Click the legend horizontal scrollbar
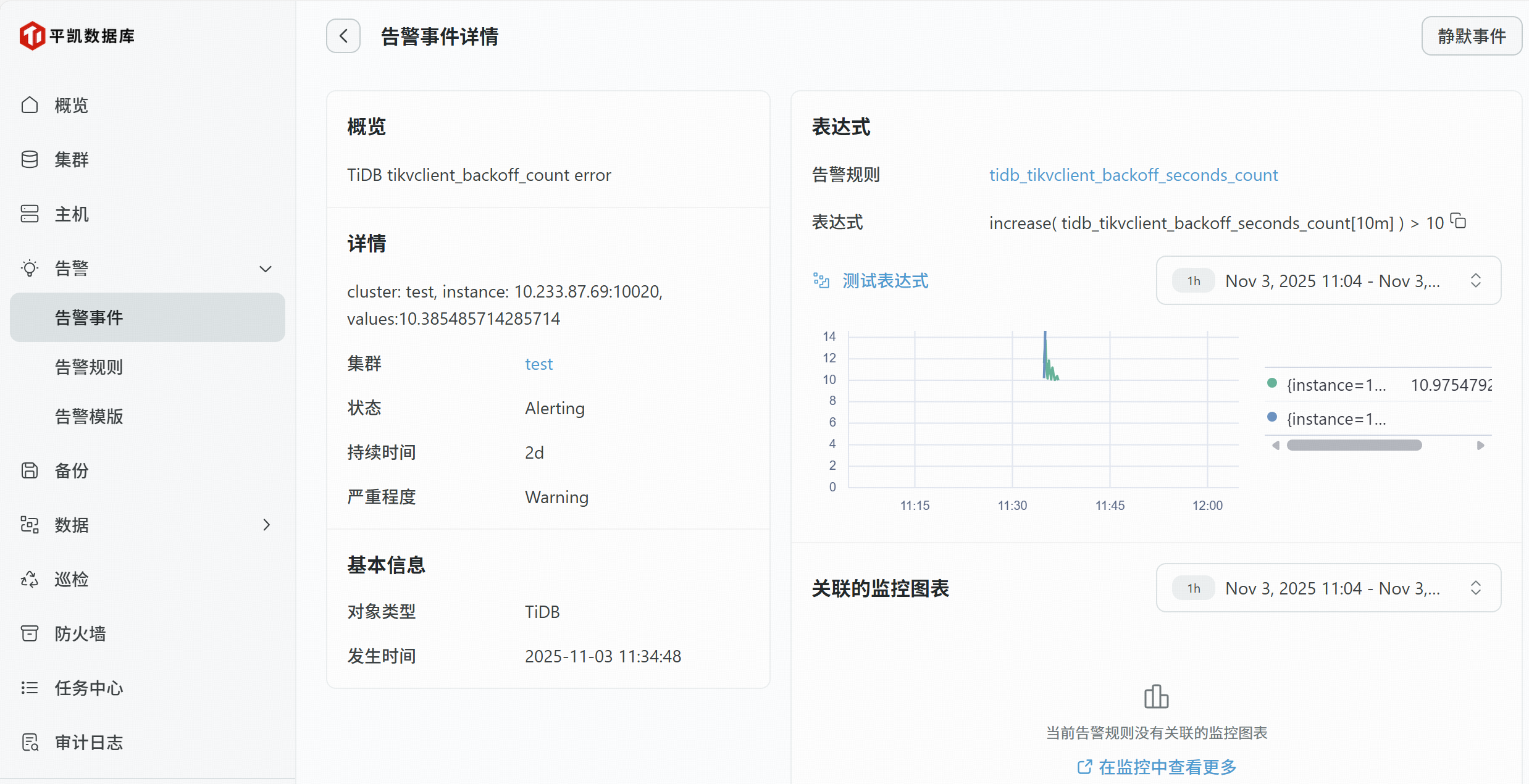This screenshot has width=1529, height=784. 1354,445
